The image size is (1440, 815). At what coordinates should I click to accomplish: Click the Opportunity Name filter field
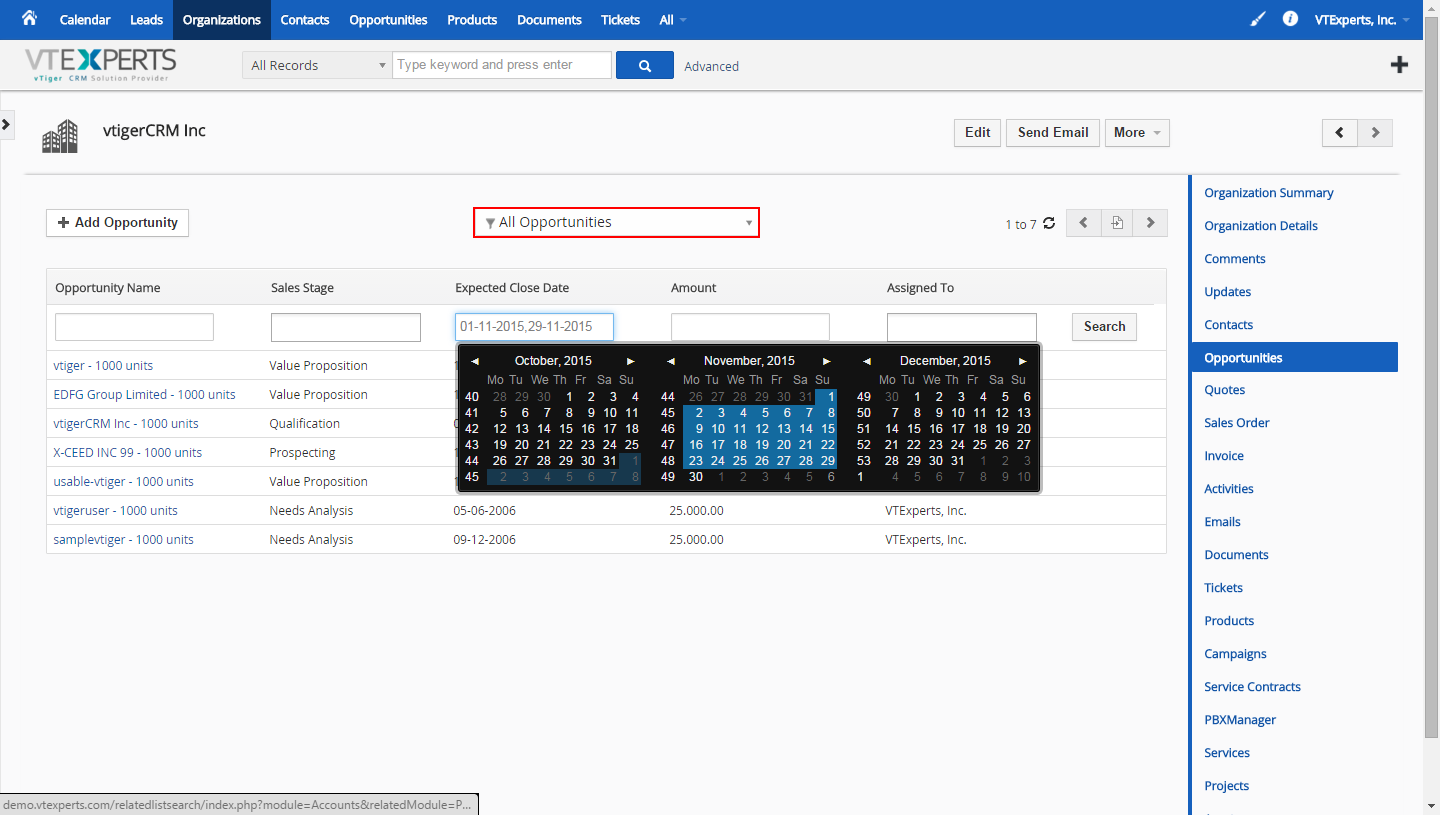point(134,327)
